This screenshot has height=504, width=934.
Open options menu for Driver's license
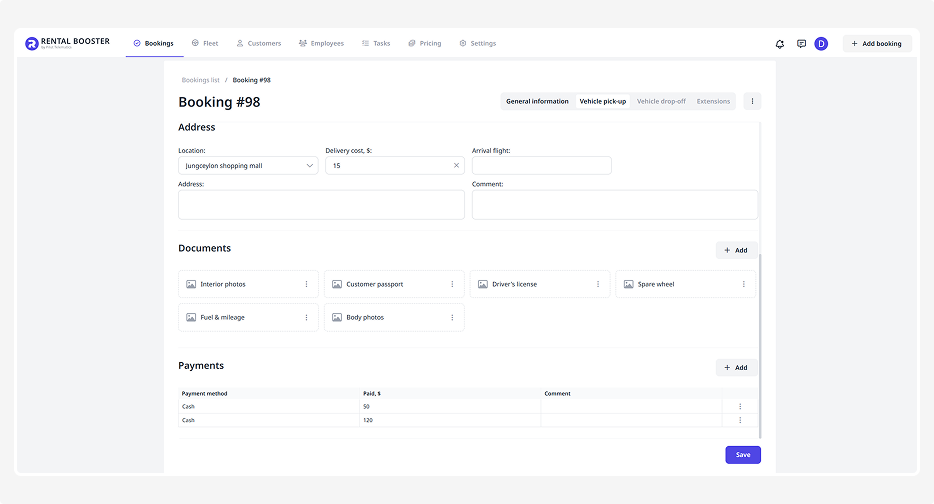(x=598, y=284)
